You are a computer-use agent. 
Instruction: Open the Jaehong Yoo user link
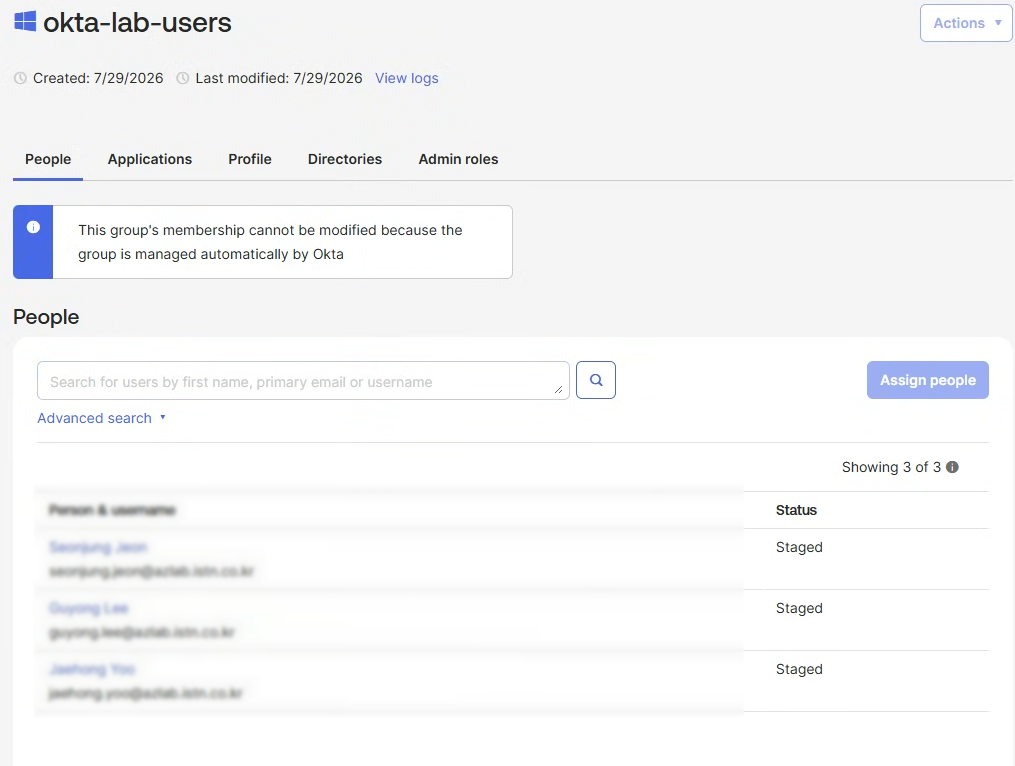click(x=92, y=670)
